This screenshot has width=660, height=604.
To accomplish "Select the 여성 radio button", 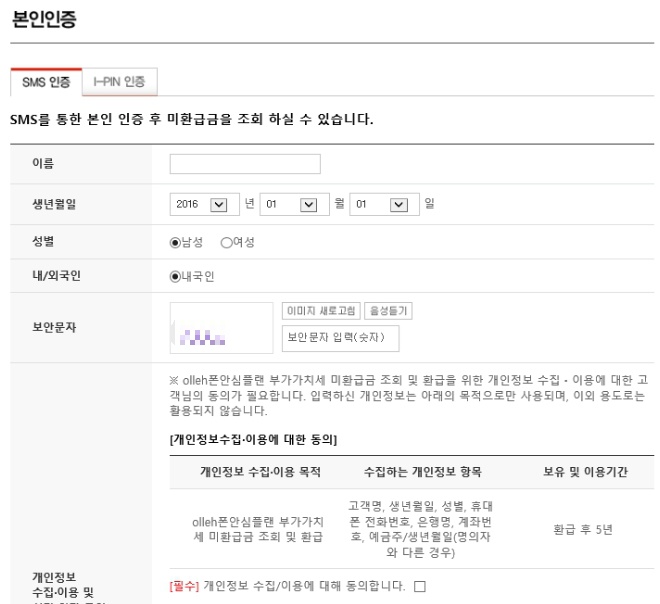I will click(226, 243).
